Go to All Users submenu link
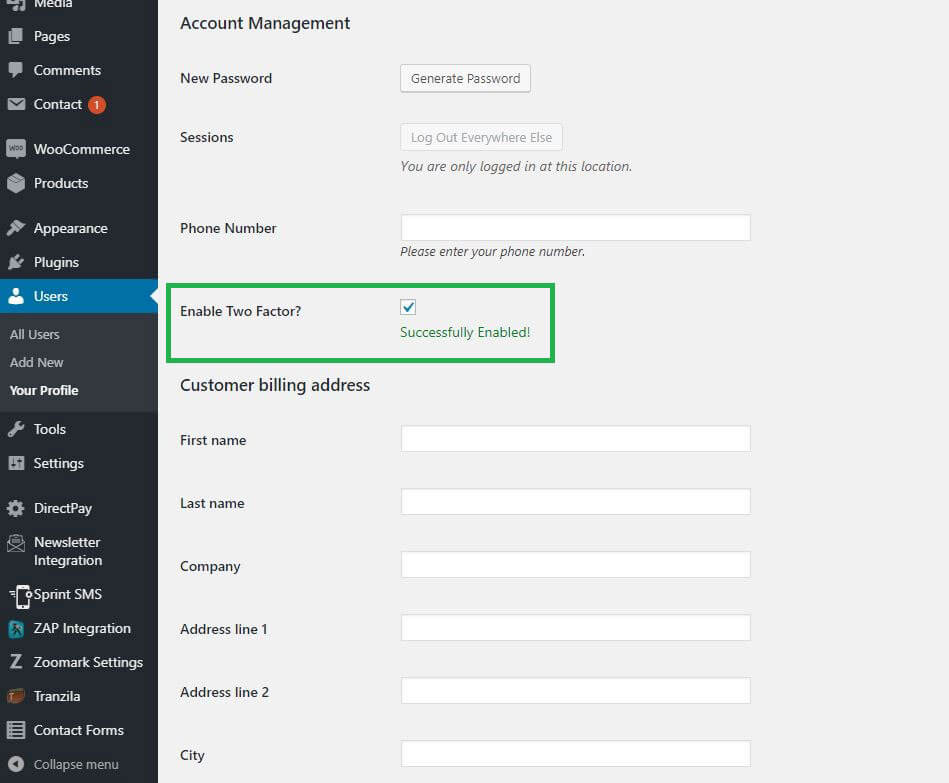This screenshot has width=949, height=783. 34,334
